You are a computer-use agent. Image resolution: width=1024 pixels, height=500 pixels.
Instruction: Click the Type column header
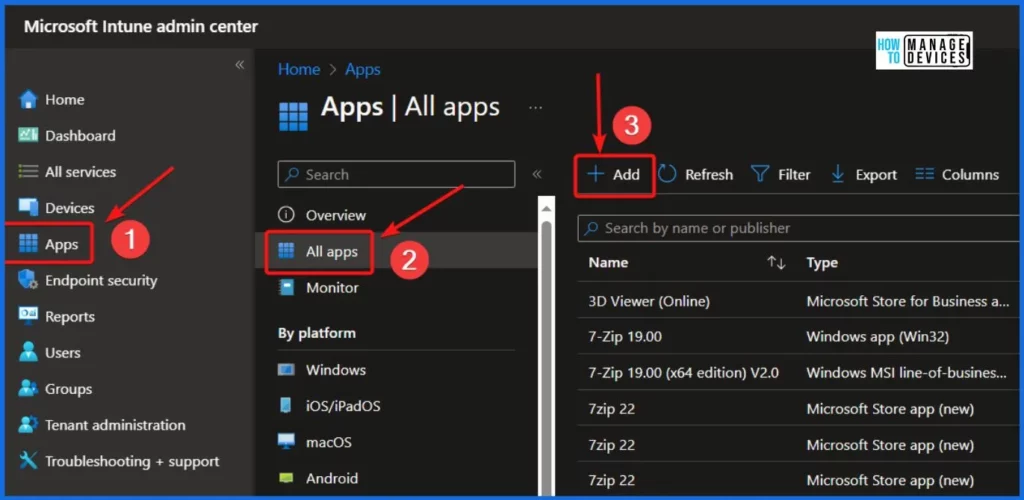(822, 262)
